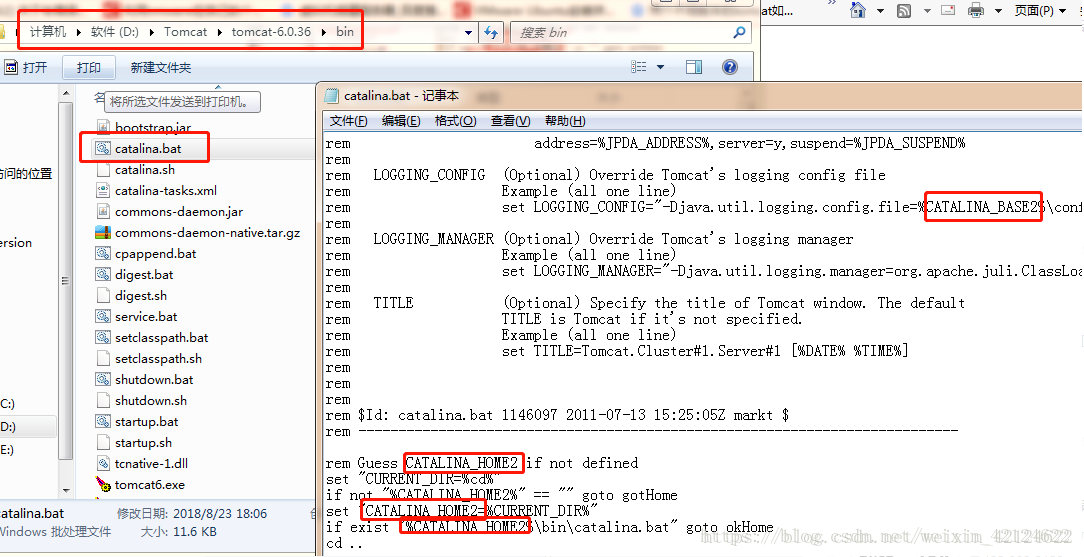Select the startup.bat file icon
Image resolution: width=1084 pixels, height=557 pixels.
pos(103,422)
